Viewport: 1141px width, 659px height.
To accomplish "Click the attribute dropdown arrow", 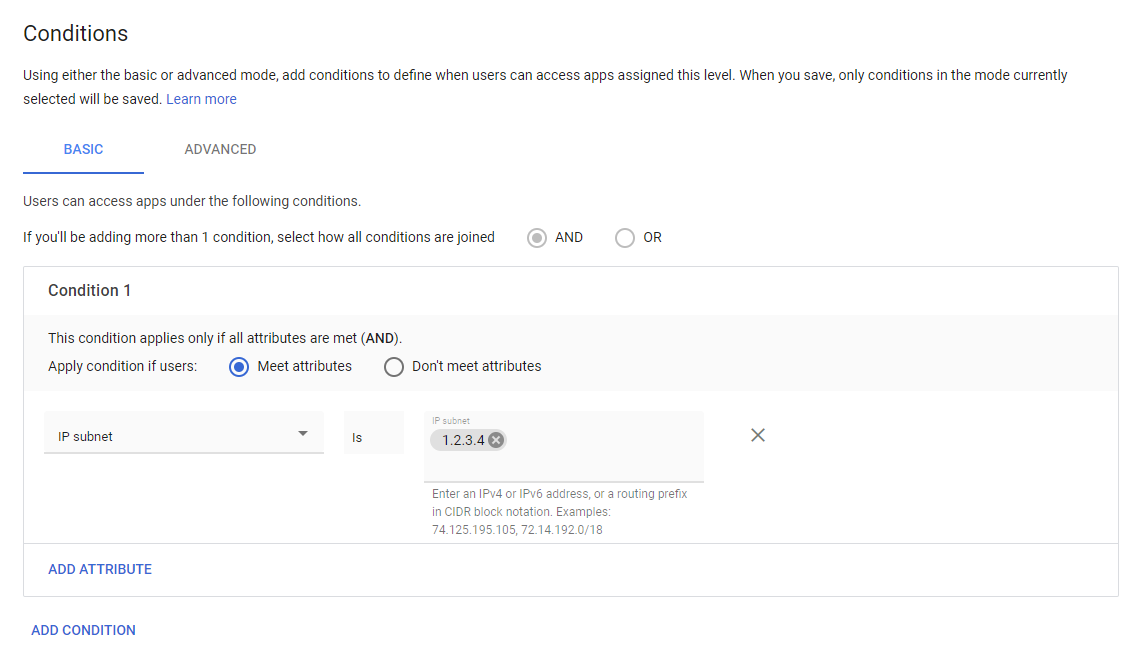I will [303, 434].
